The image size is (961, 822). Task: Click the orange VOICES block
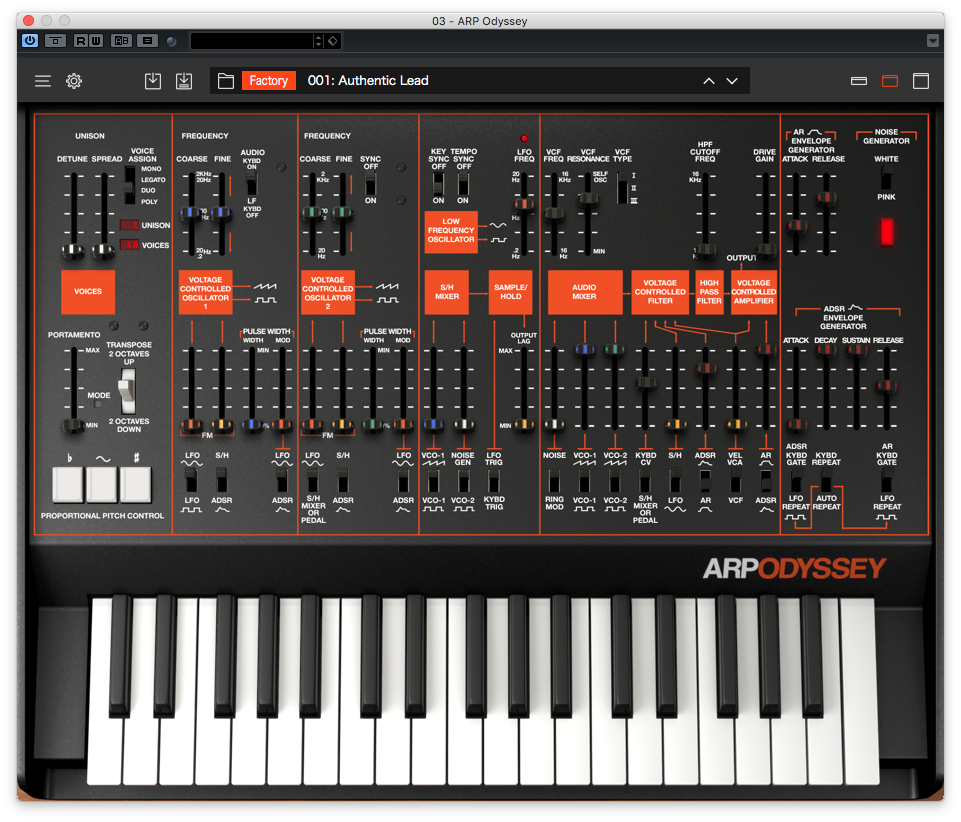tap(88, 292)
